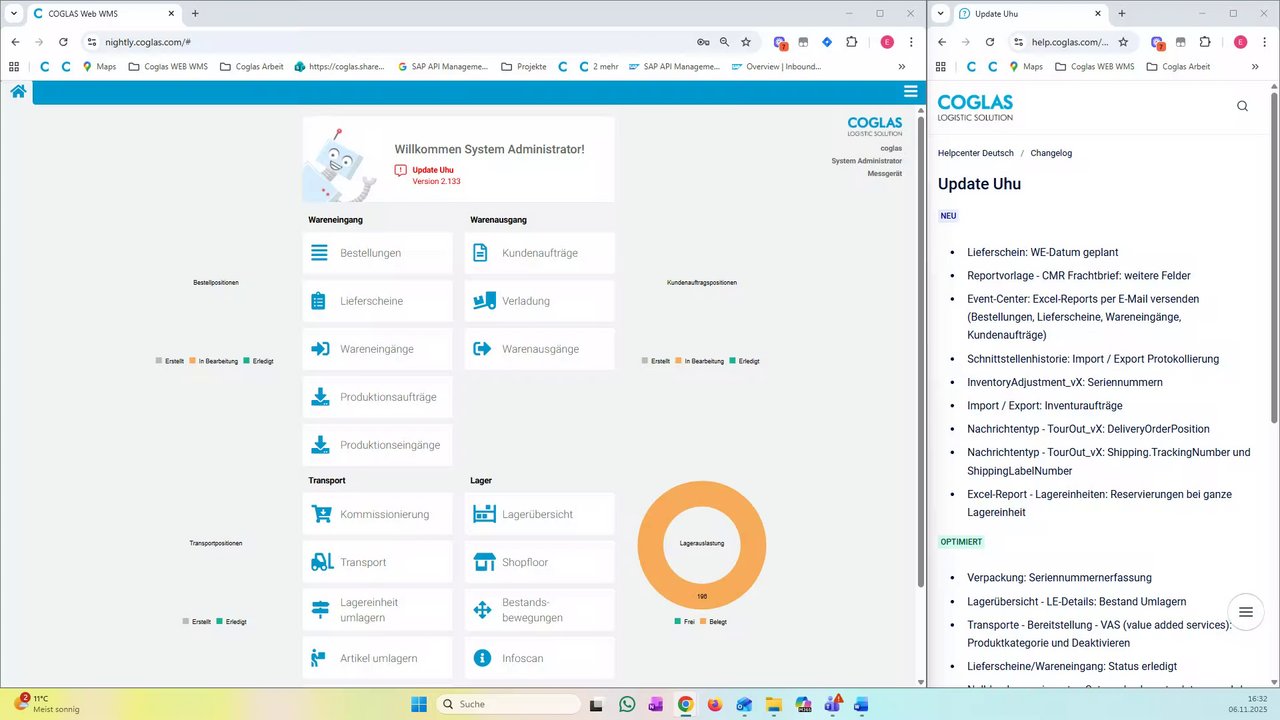The width and height of the screenshot is (1280, 720).
Task: Open the Maps bookmark in WMS window
Action: (99, 67)
